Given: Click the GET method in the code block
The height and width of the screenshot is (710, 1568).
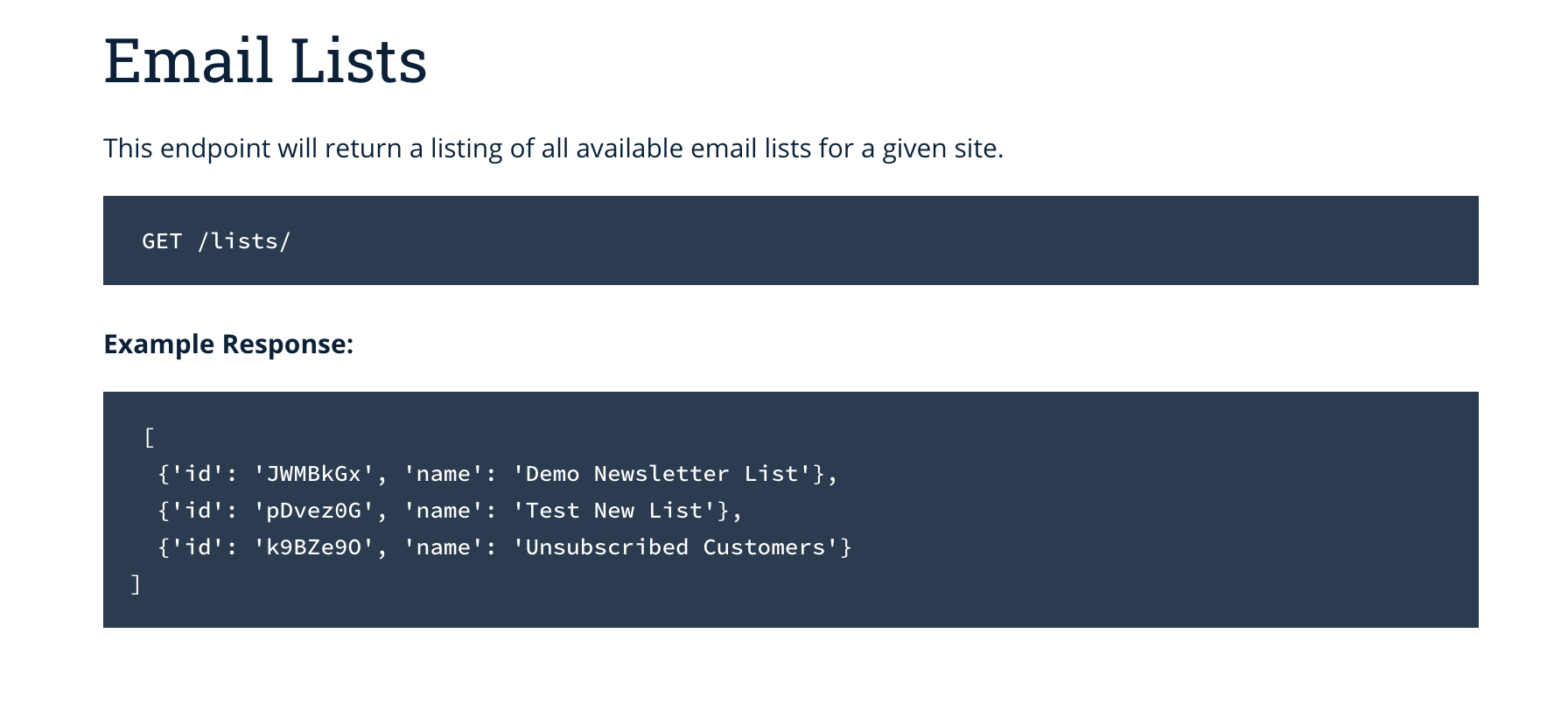Looking at the screenshot, I should pyautogui.click(x=162, y=241).
